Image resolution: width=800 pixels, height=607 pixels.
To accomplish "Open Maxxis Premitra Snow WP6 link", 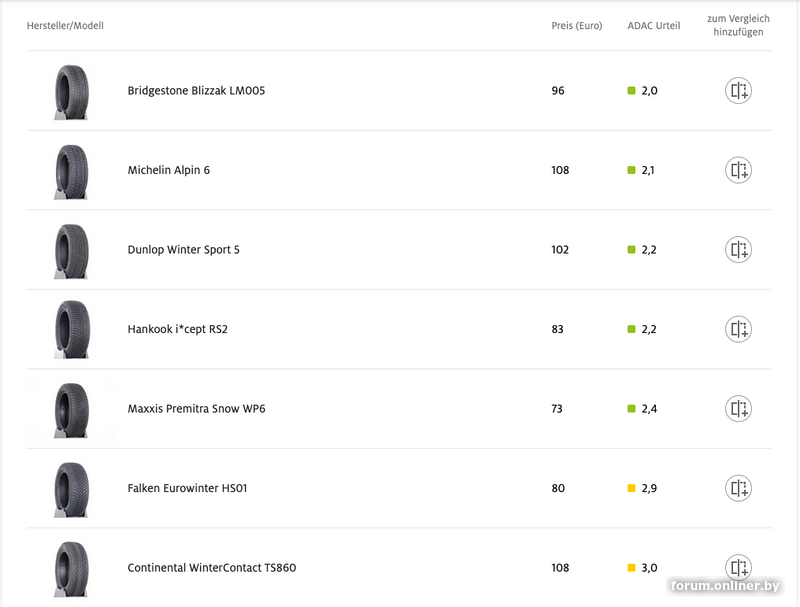I will 196,409.
